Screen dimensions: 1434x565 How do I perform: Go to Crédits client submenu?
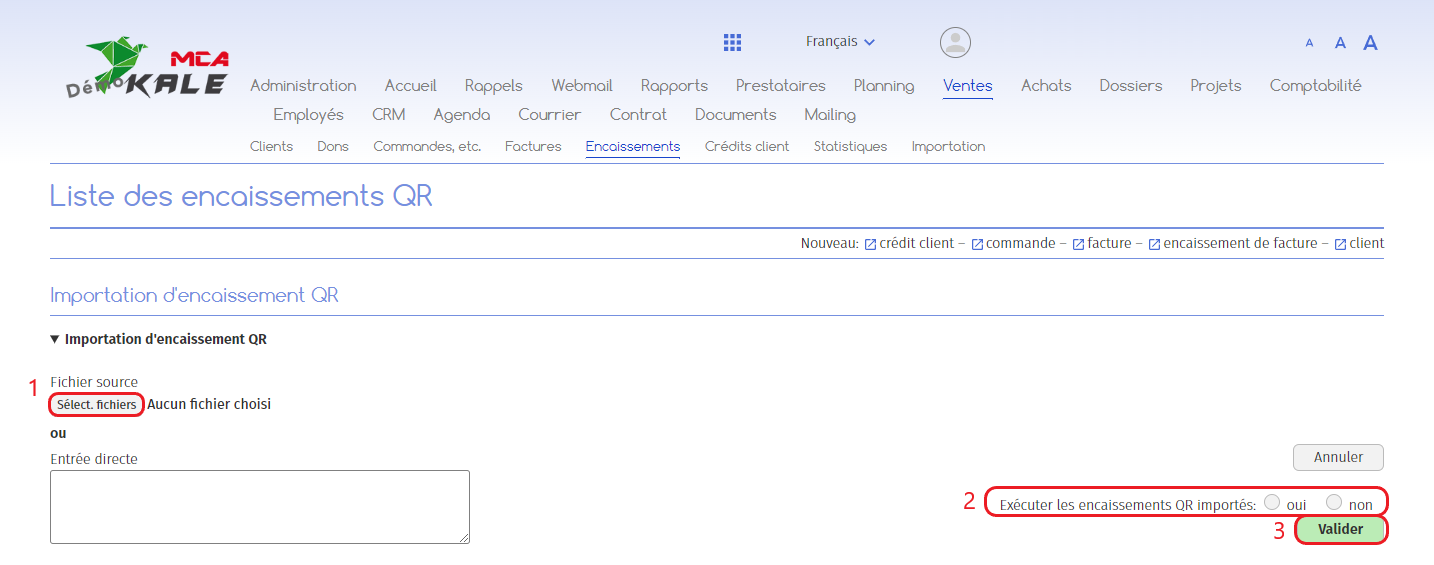747,146
